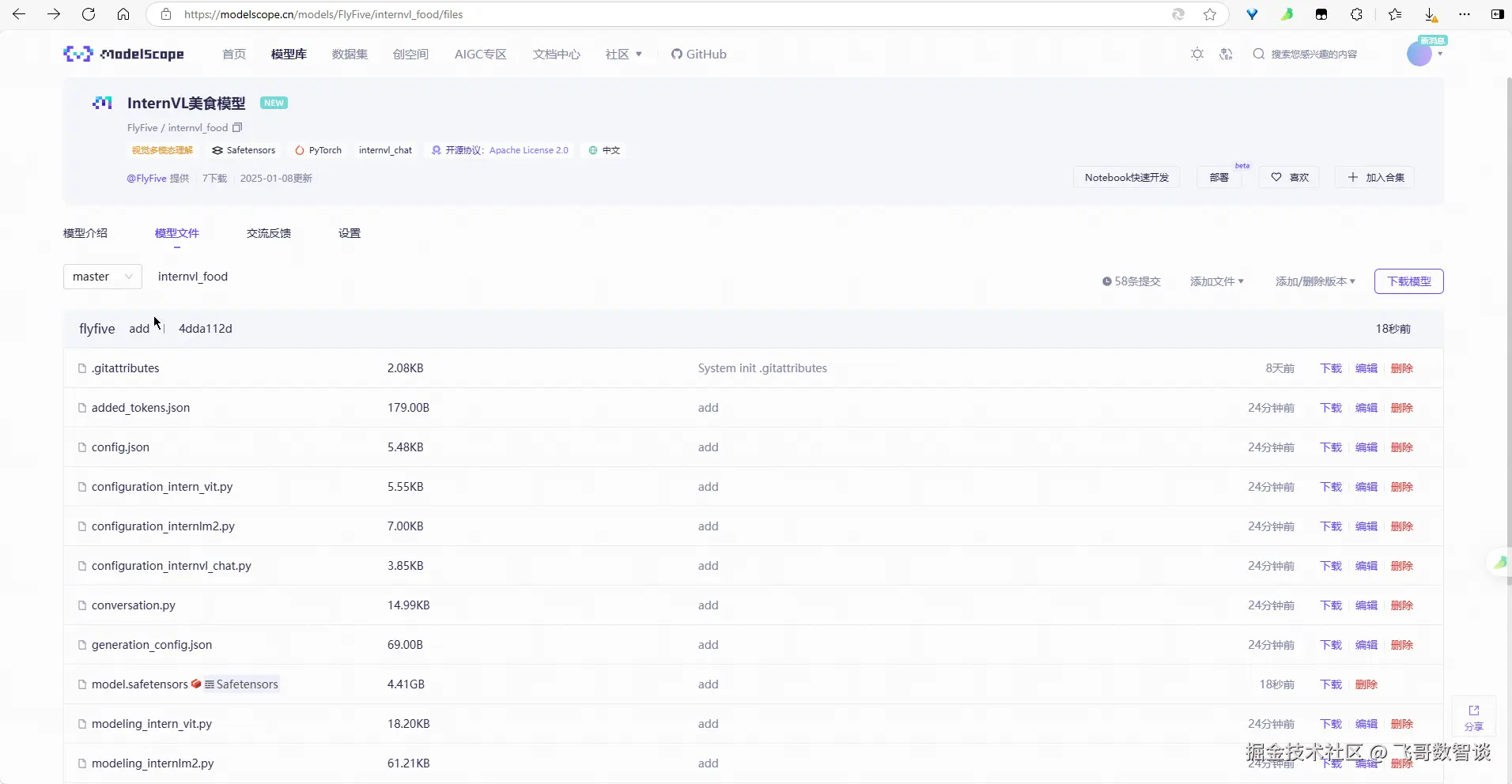Click the ModelScope logo

tap(123, 54)
